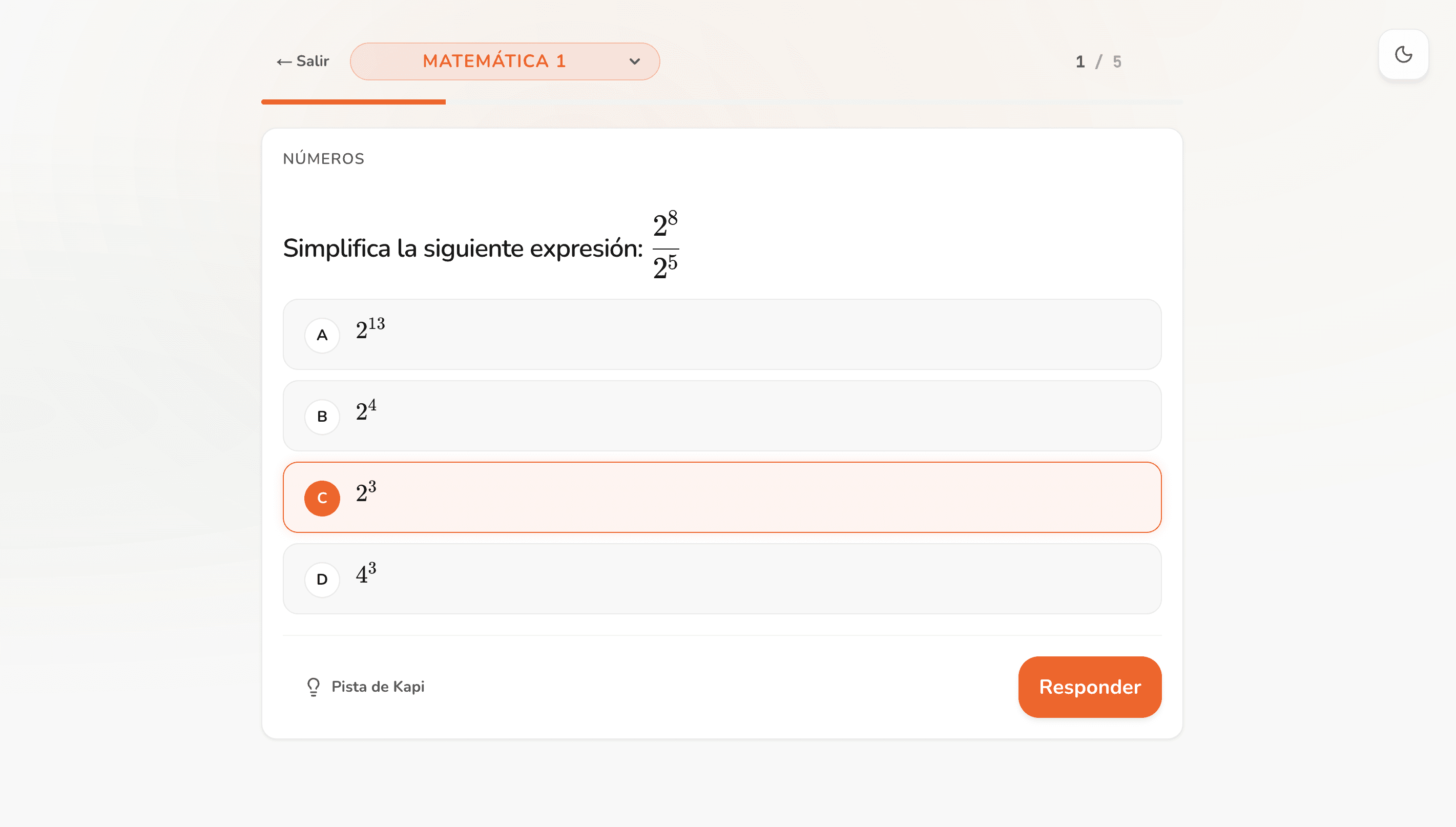Click the Salir exit link

point(303,61)
